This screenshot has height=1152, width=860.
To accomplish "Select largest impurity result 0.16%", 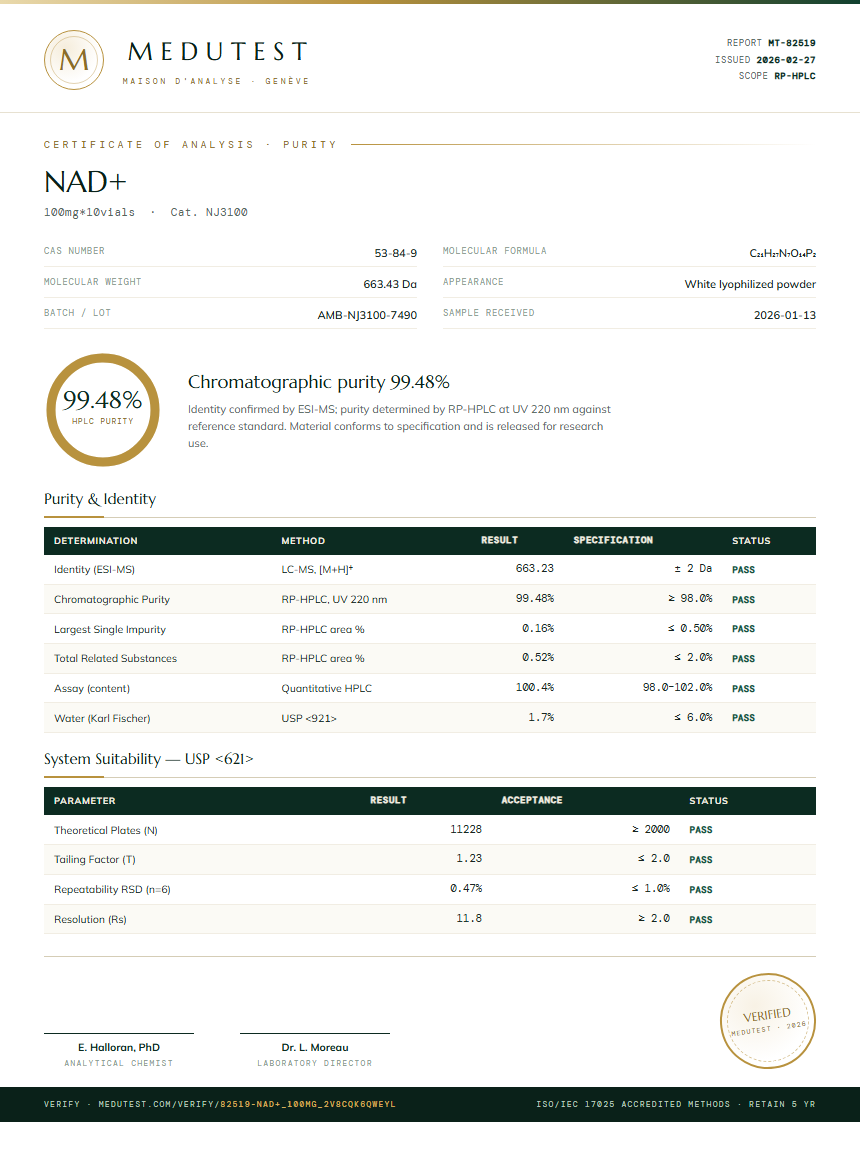I will [x=538, y=628].
